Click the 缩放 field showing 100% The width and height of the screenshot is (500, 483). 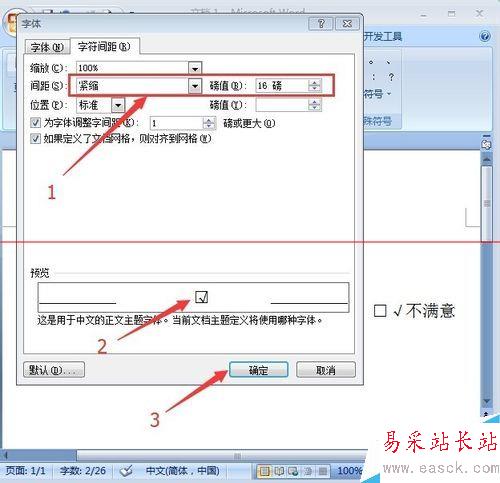[132, 68]
